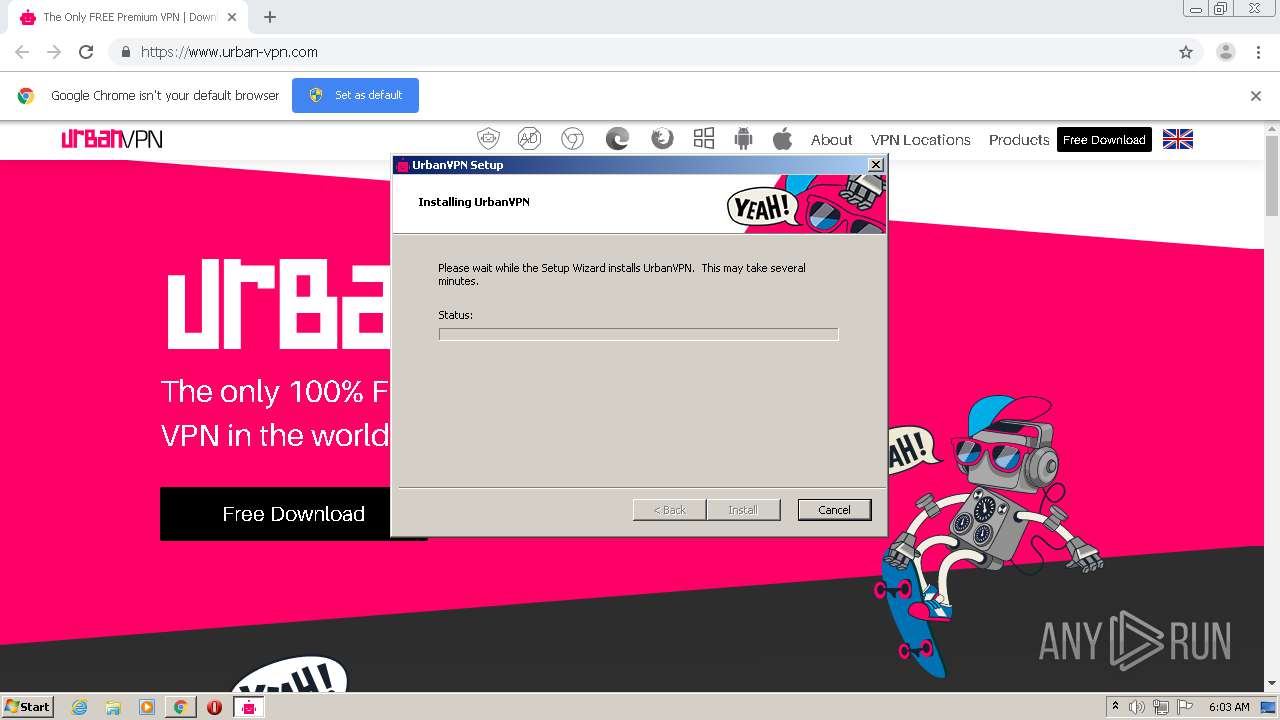
Task: Open language selector UK flag icon
Action: [x=1178, y=140]
